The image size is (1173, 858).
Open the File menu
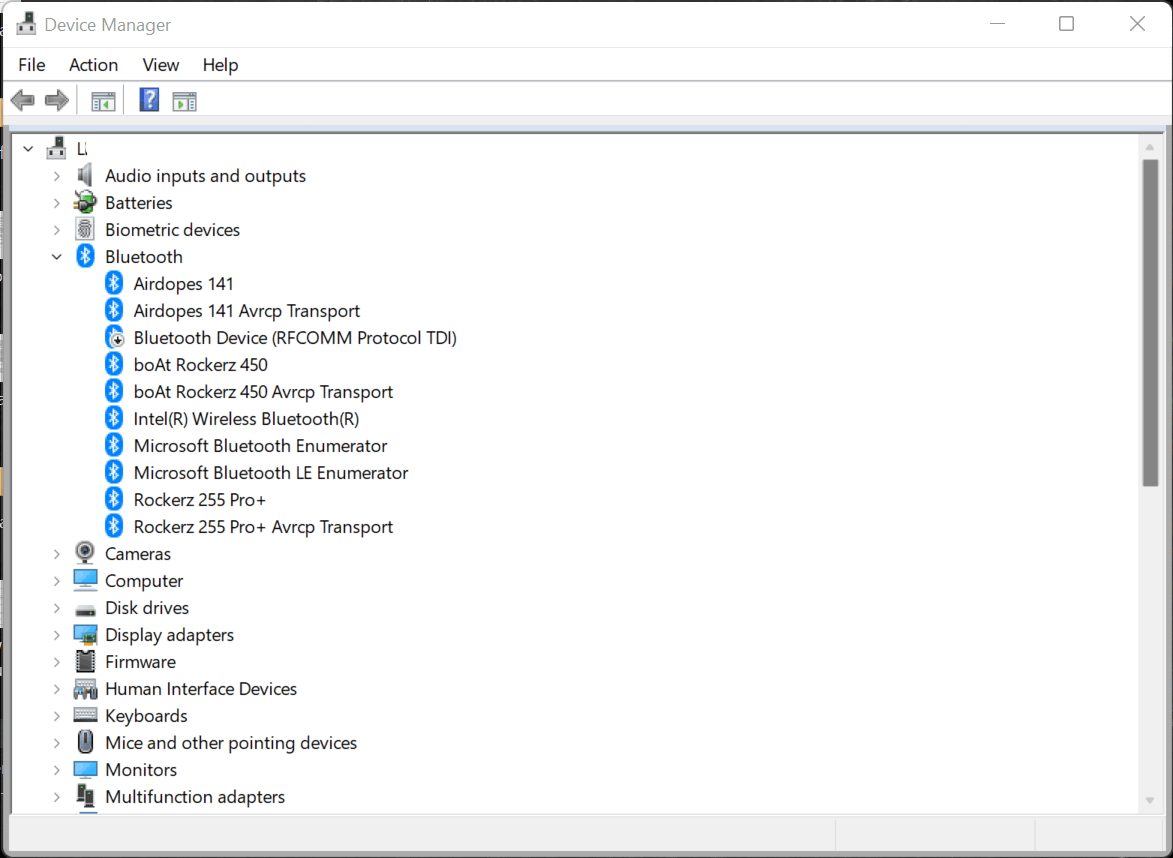click(x=31, y=65)
